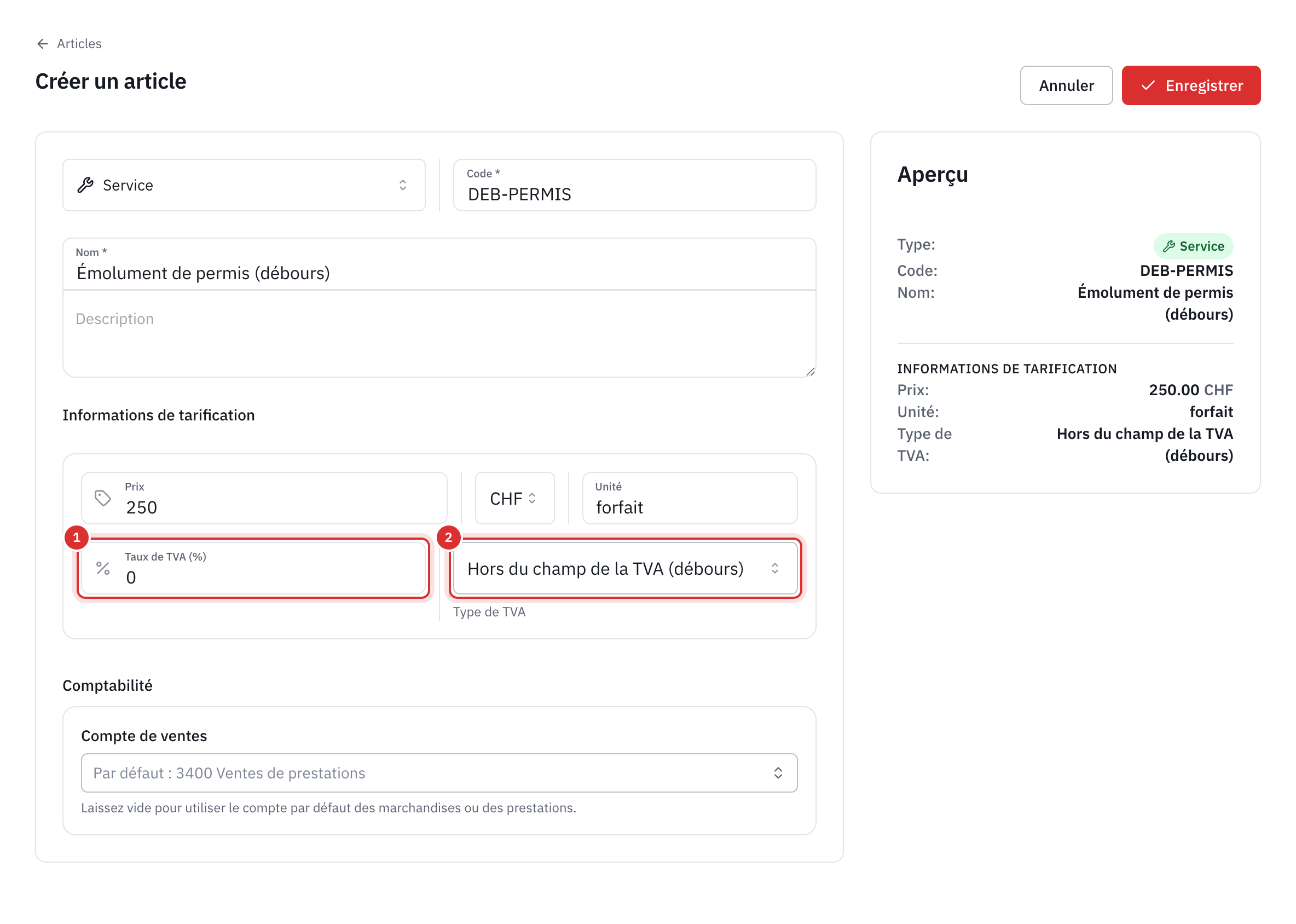Screen dimensions: 1296x924
Task: Click the wrench icon in type selector
Action: coord(85,185)
